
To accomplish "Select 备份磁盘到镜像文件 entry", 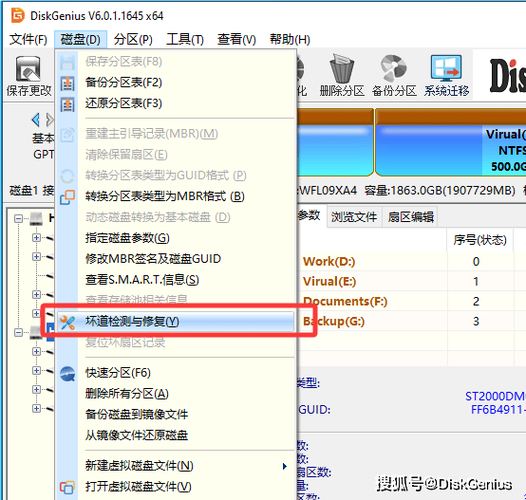I will tap(176, 414).
